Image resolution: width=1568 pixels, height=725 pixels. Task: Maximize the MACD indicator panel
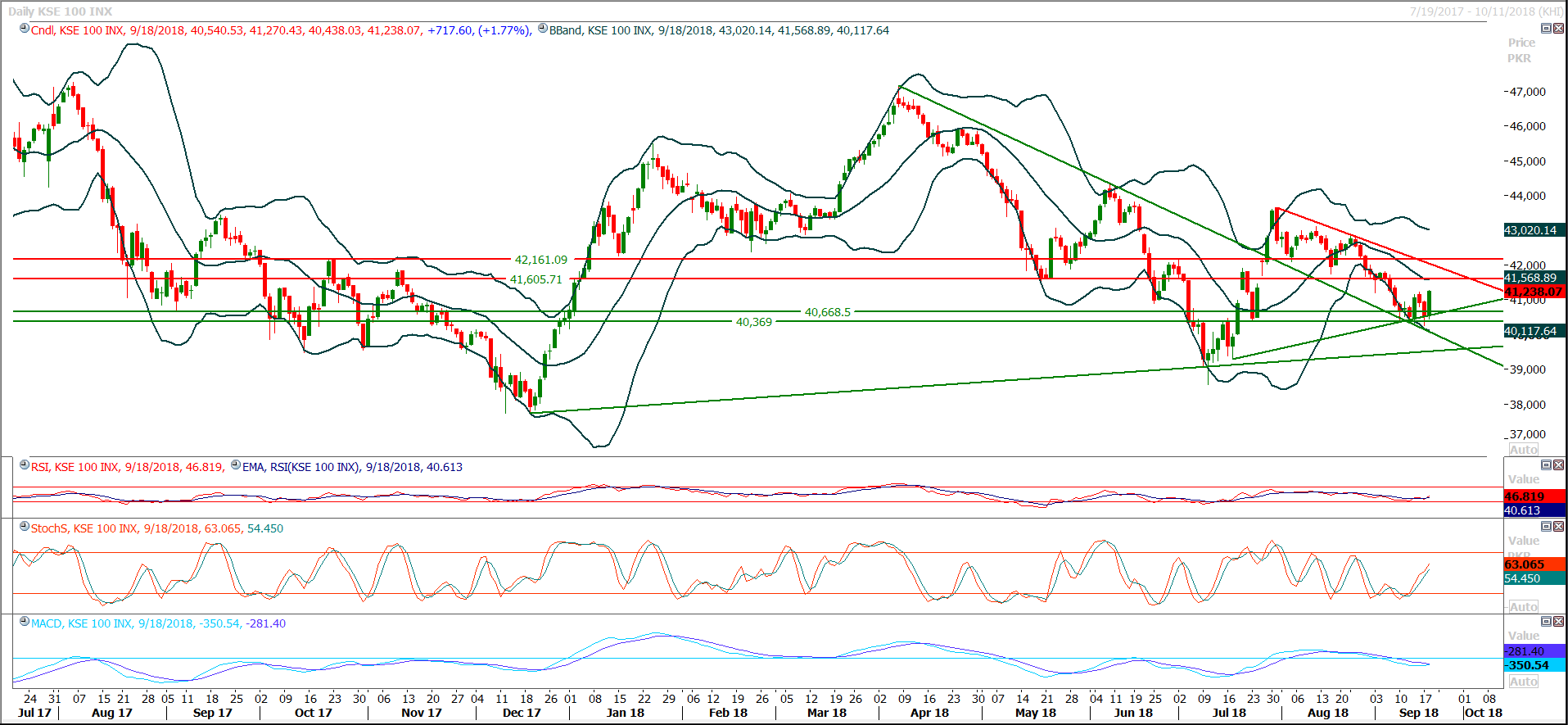click(1546, 622)
